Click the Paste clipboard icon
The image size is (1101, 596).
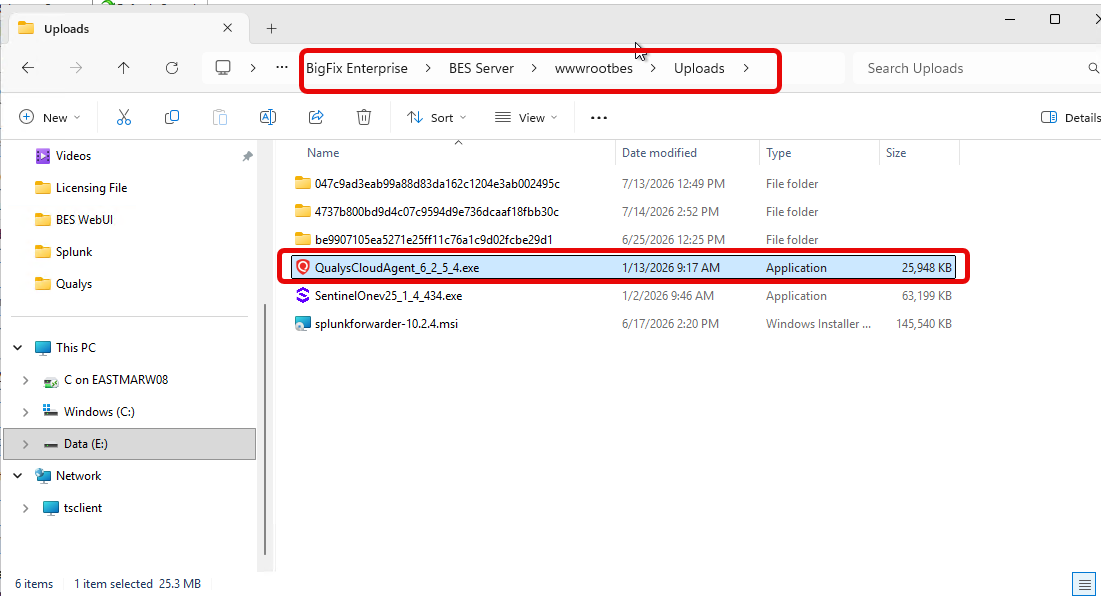click(220, 117)
